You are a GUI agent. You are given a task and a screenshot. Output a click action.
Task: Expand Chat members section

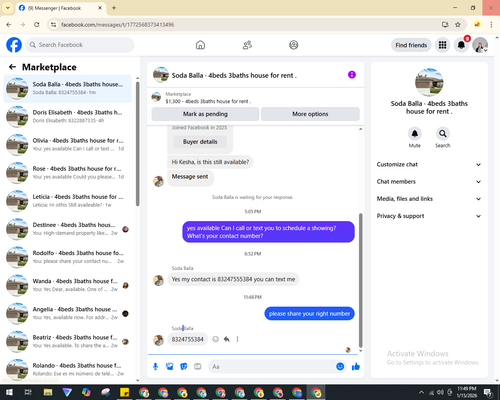pos(429,182)
